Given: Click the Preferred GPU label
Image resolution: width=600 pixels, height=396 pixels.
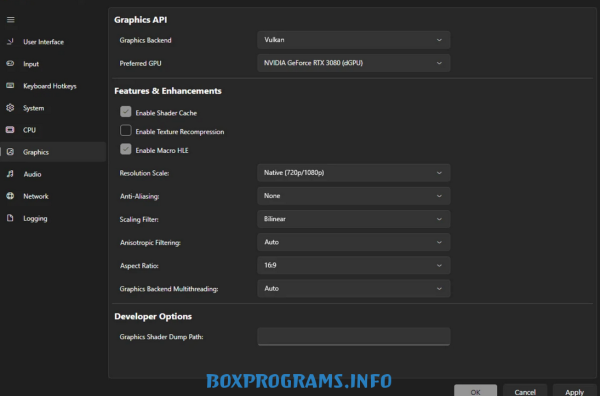Looking at the screenshot, I should pyautogui.click(x=140, y=63).
